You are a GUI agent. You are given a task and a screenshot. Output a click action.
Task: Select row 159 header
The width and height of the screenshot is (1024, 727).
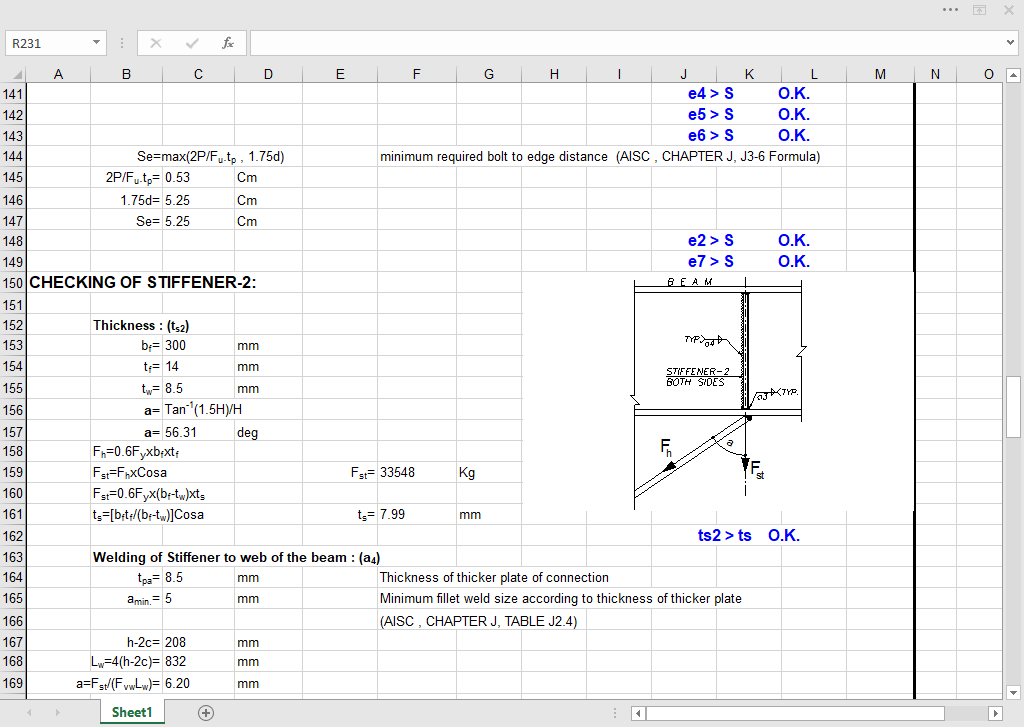click(x=12, y=472)
